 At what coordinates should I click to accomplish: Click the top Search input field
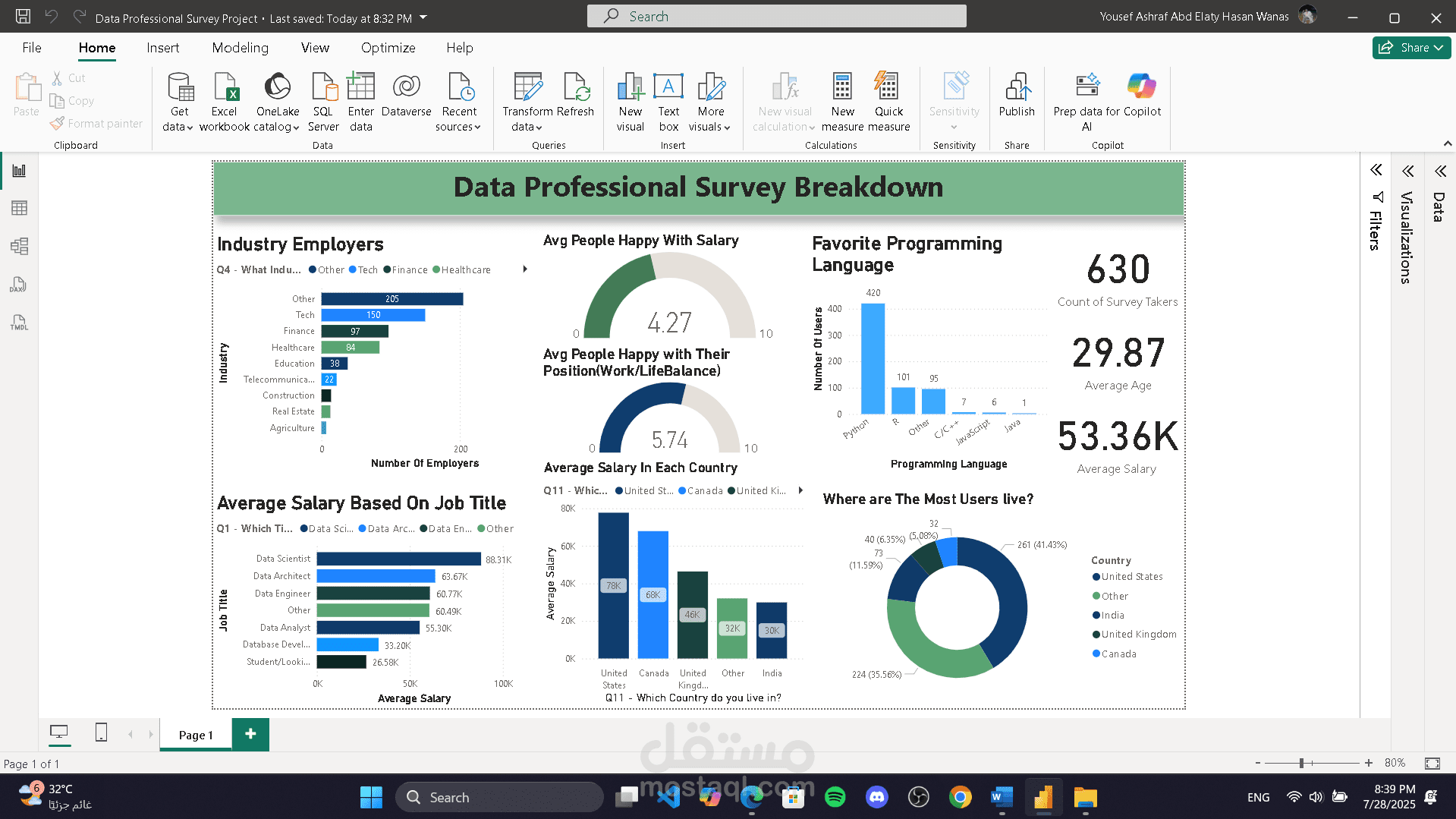point(776,16)
